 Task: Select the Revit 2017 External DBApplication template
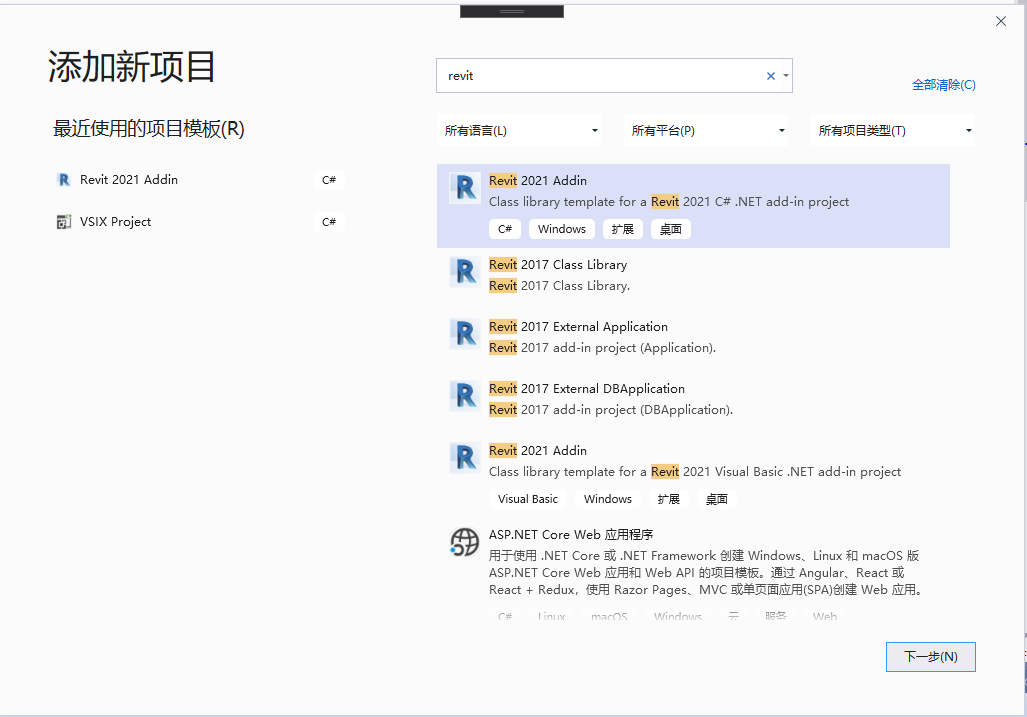tap(587, 389)
